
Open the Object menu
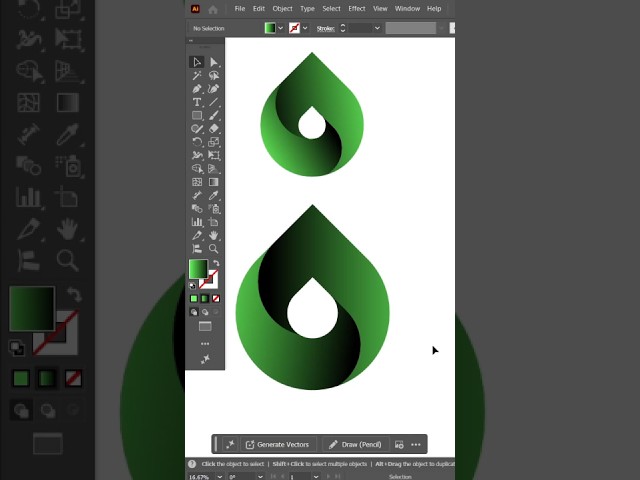tap(282, 9)
